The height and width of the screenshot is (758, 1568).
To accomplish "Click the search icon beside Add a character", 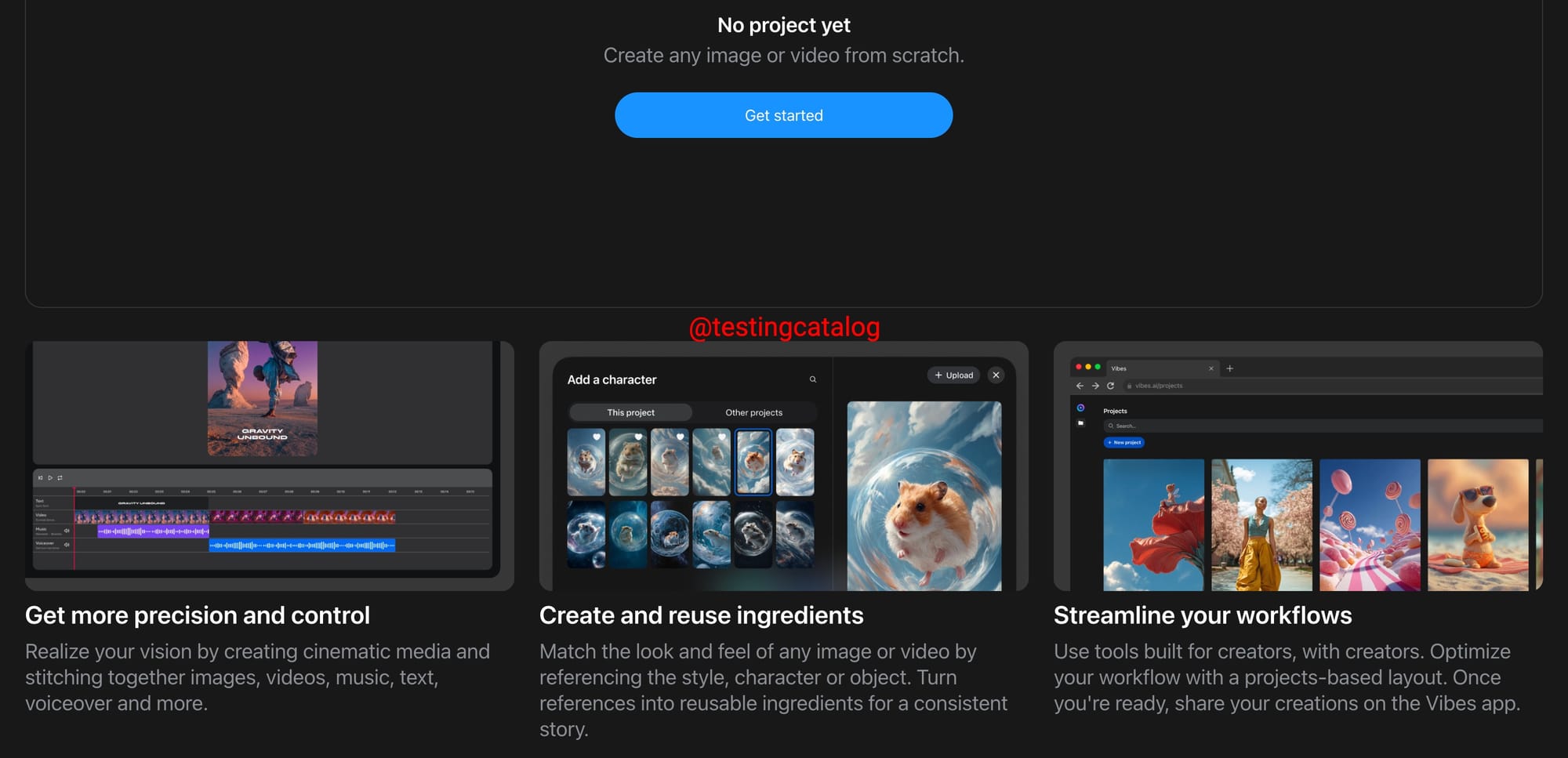I will point(813,379).
